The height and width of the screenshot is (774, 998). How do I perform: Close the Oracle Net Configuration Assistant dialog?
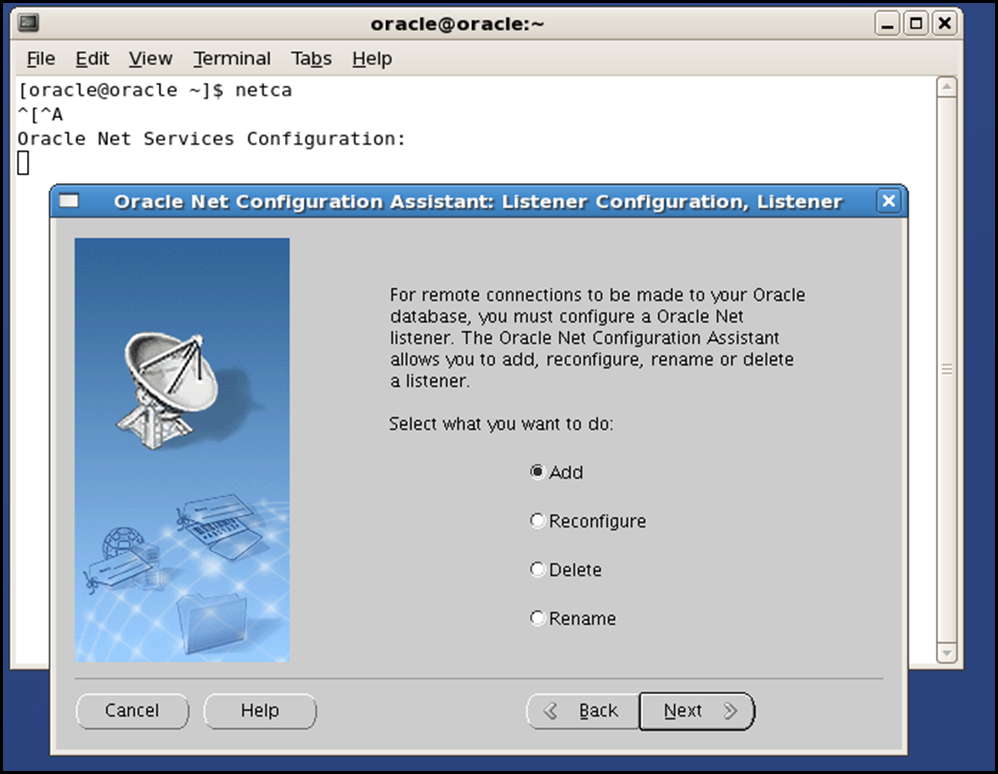(889, 201)
